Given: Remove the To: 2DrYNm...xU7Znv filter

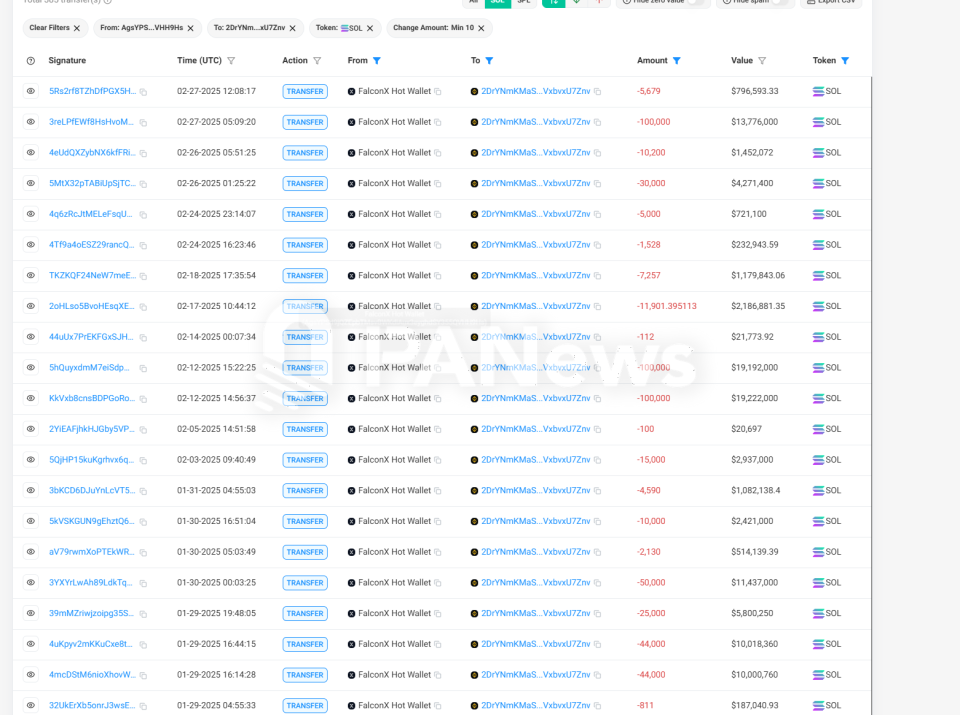Looking at the screenshot, I should tap(293, 28).
